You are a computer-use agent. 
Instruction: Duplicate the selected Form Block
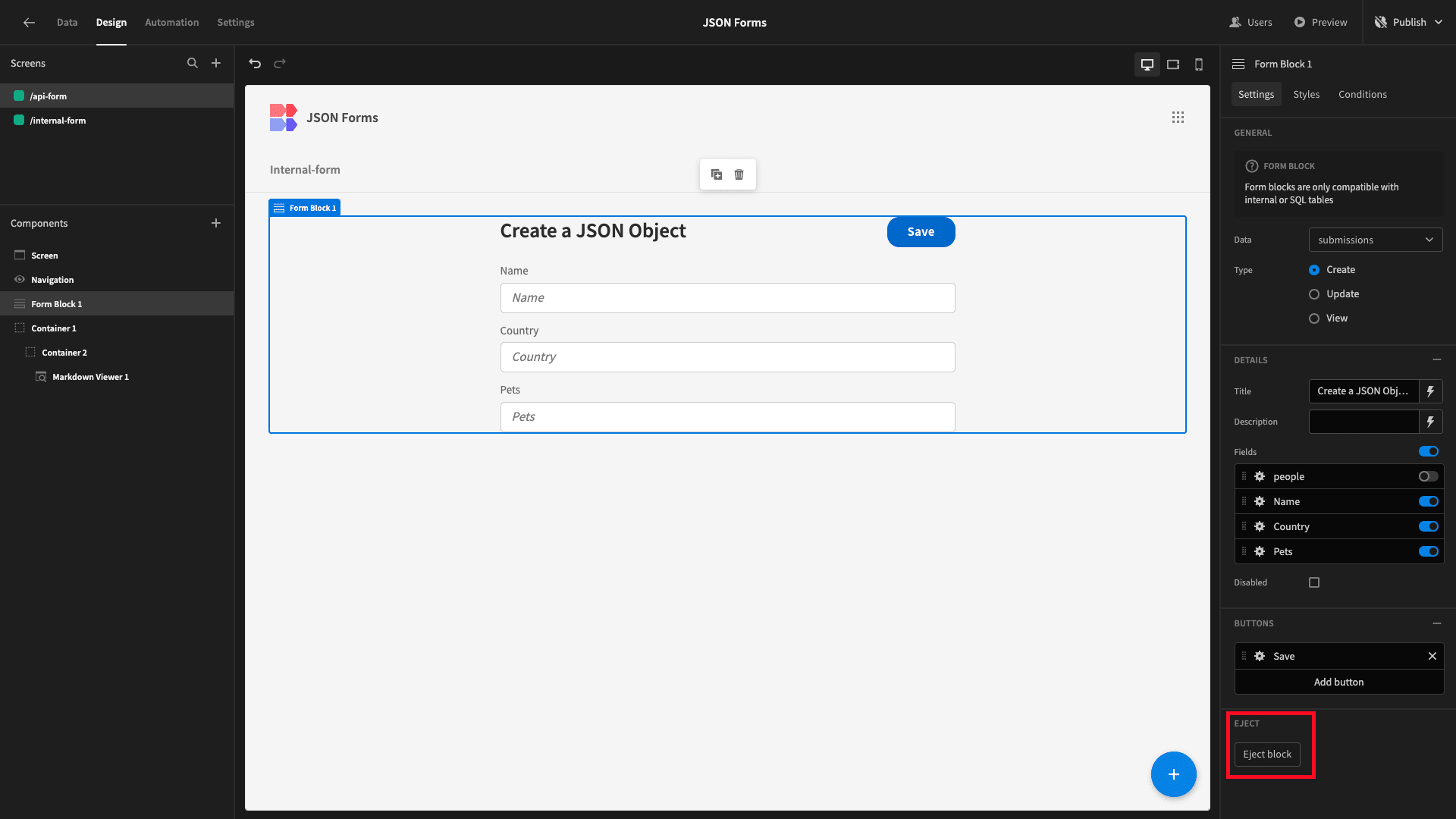tap(717, 174)
